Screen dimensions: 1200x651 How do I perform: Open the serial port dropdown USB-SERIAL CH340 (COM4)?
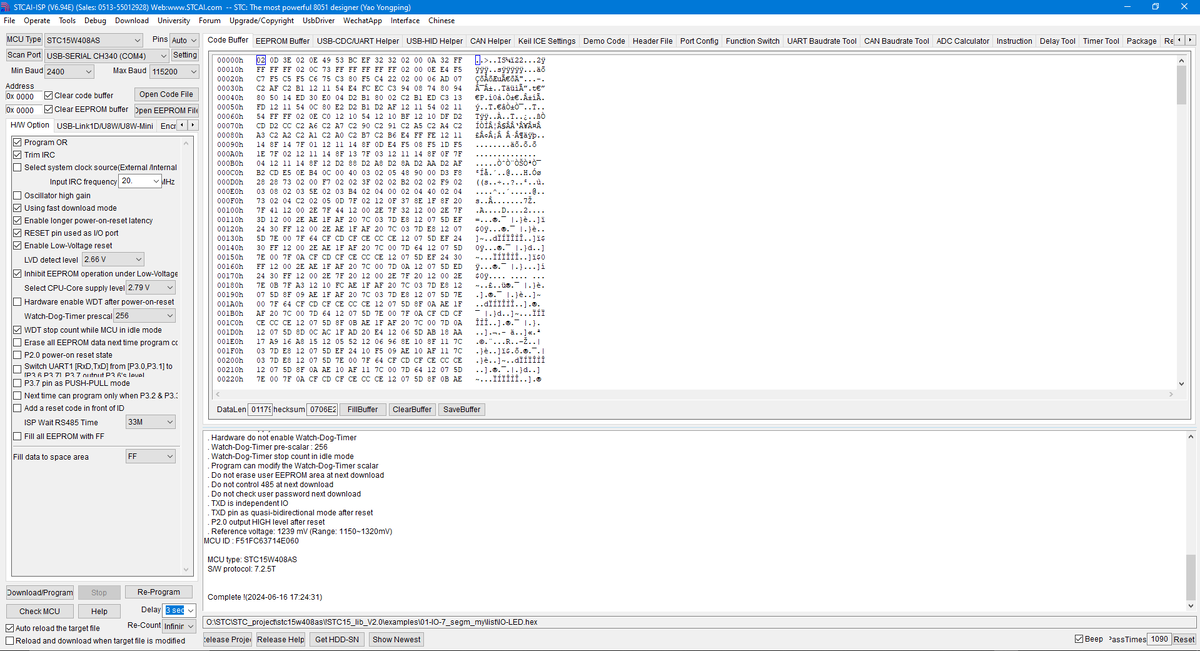[x=107, y=55]
